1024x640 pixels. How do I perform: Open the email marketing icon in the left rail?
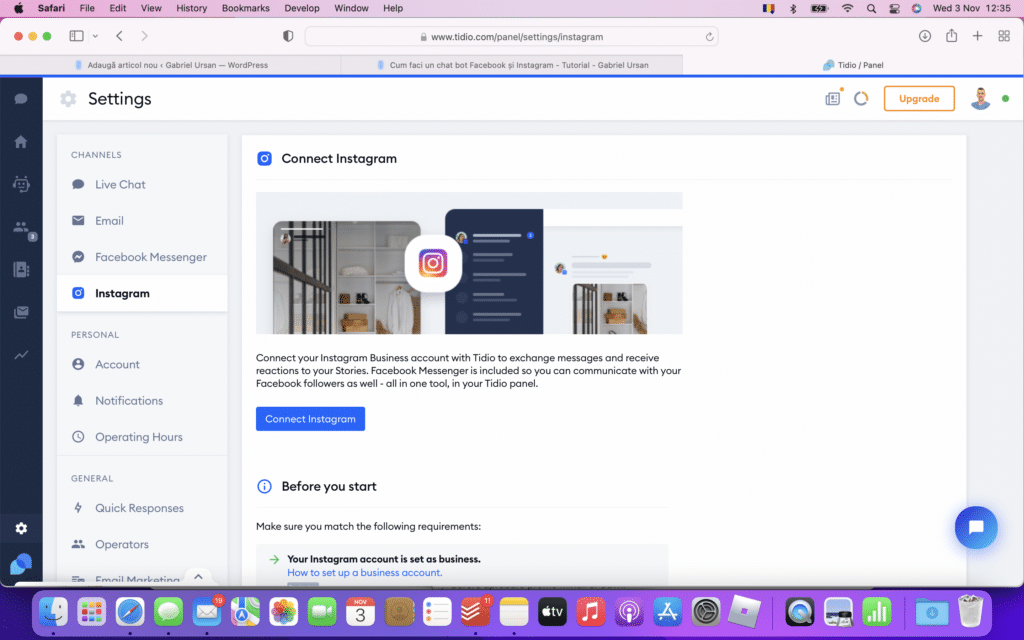pos(21,312)
